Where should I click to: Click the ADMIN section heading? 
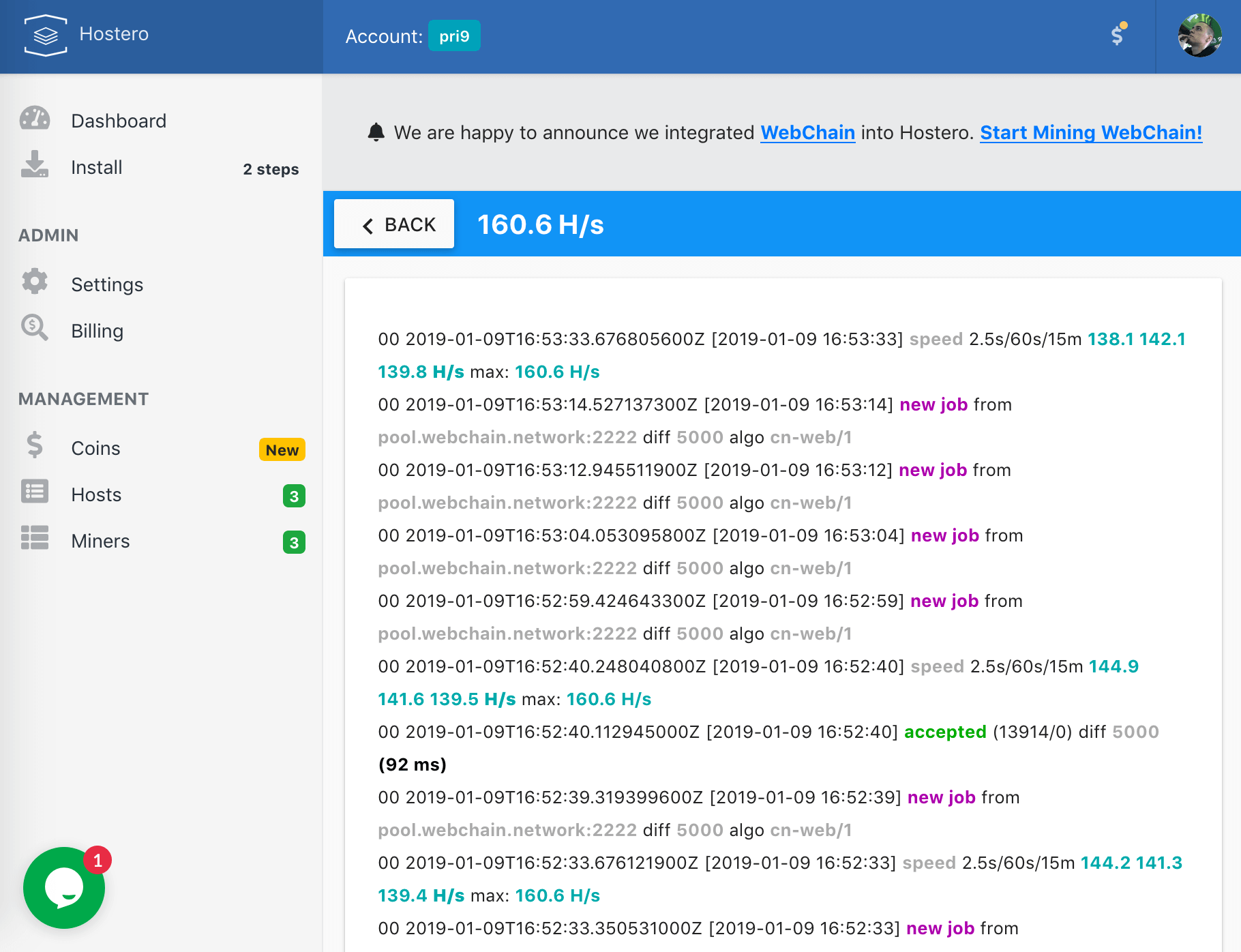tap(48, 235)
